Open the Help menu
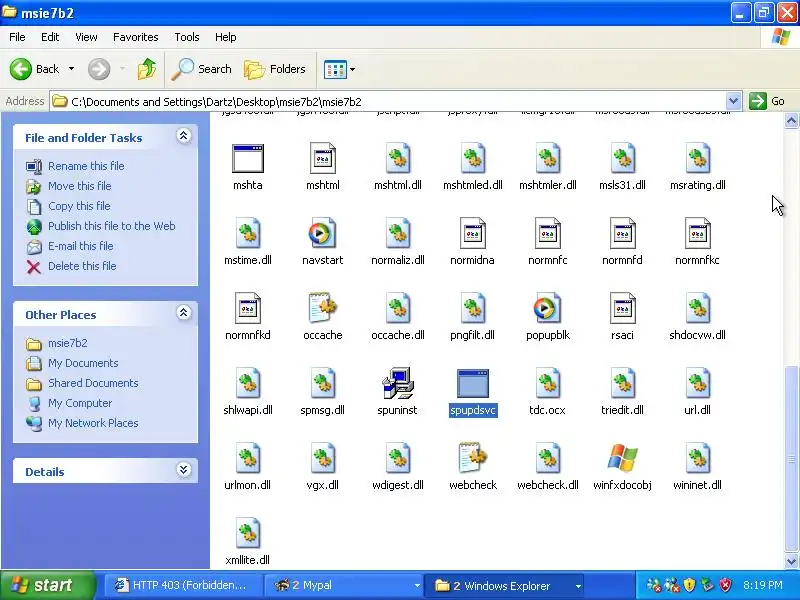 coord(226,37)
